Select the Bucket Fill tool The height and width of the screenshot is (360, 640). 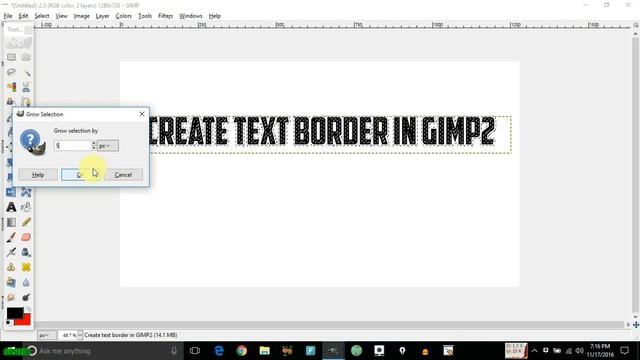[26, 207]
